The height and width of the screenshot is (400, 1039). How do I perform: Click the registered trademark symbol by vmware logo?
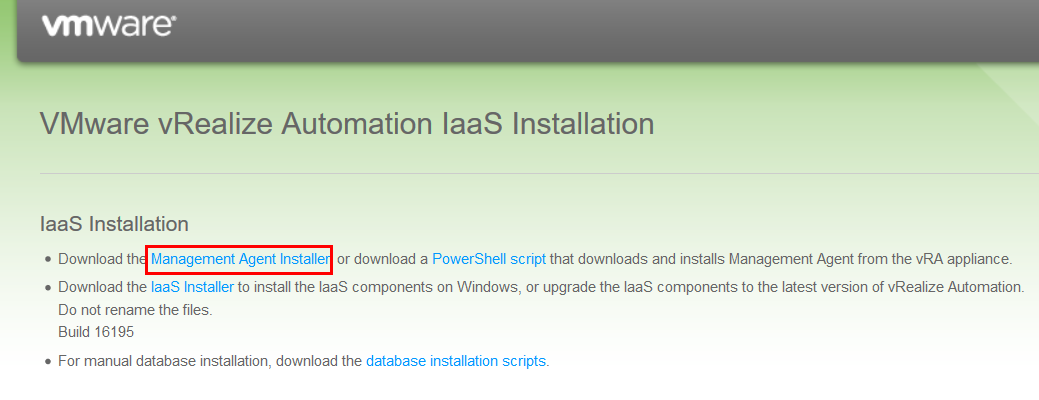pos(174,20)
